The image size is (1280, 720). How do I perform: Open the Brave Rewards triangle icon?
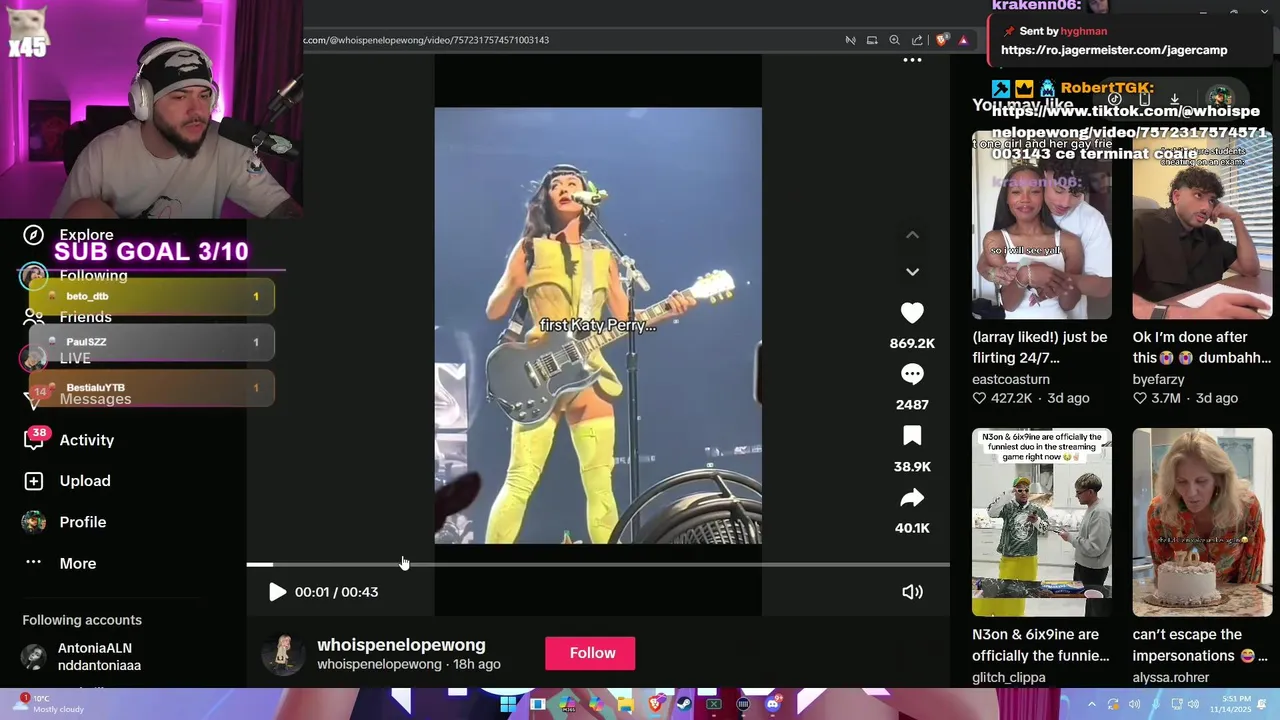point(963,40)
